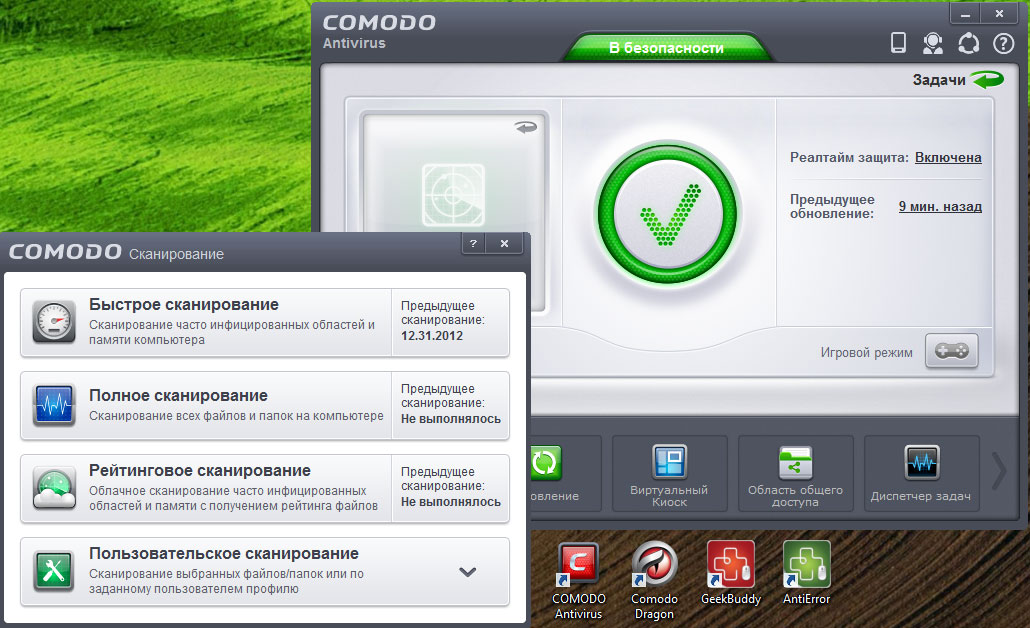This screenshot has width=1030, height=628.
Task: Click В безопасности status tab
Action: pos(666,48)
